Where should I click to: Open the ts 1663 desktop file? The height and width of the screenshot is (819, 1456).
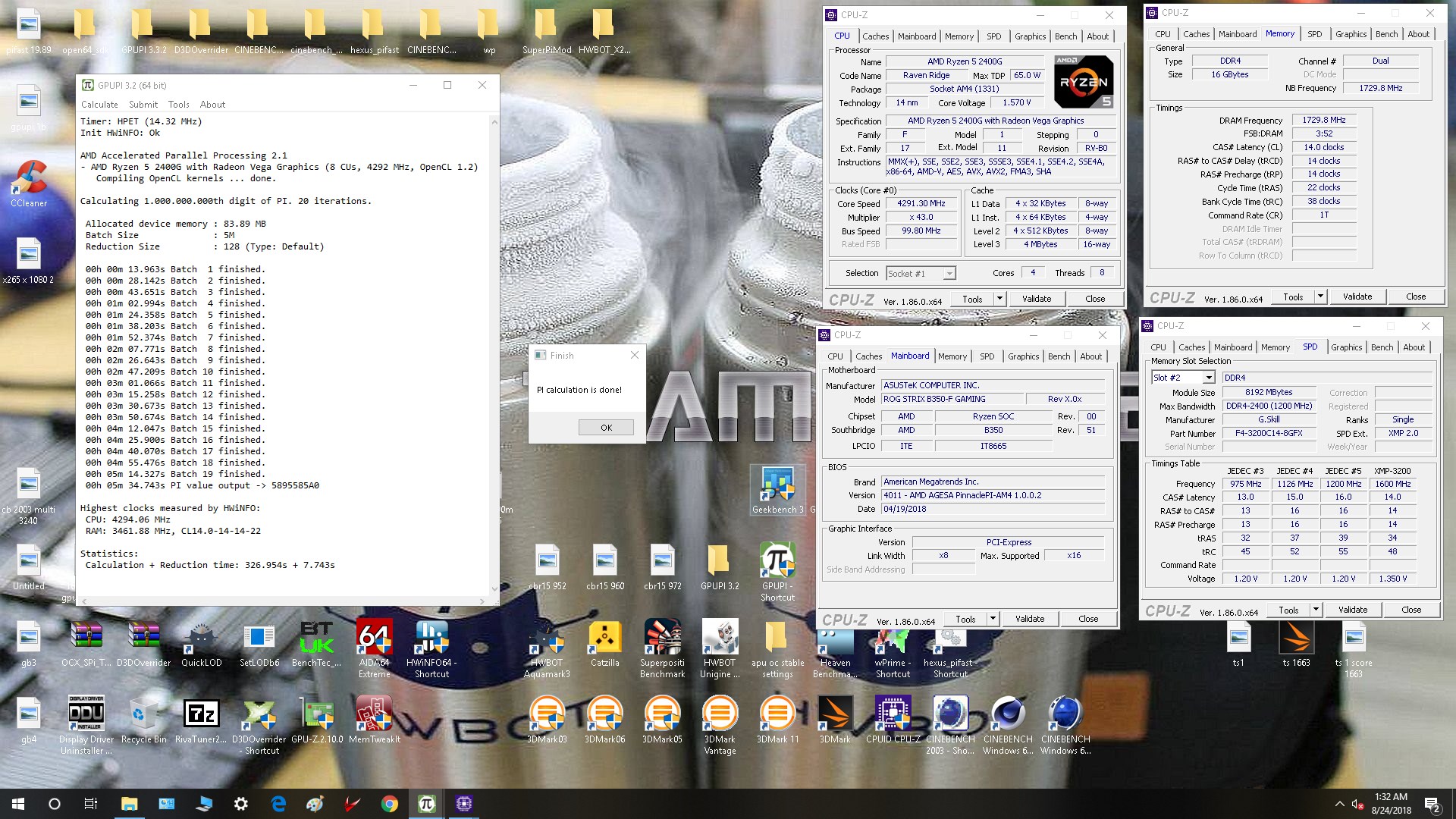coord(1296,643)
